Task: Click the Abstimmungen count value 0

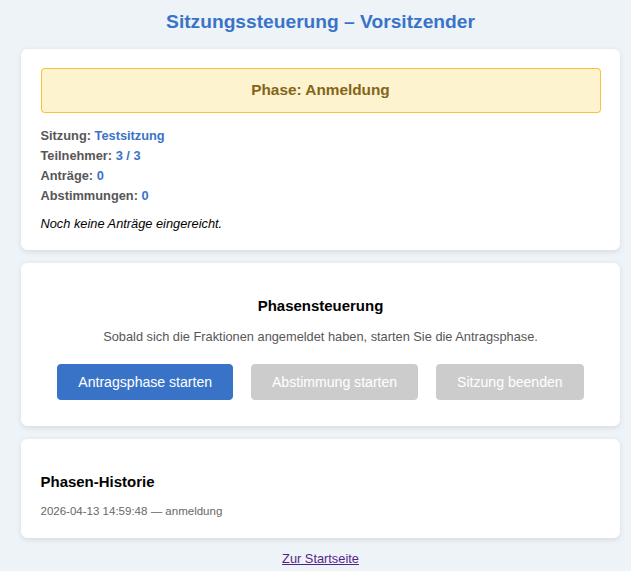Action: (145, 196)
